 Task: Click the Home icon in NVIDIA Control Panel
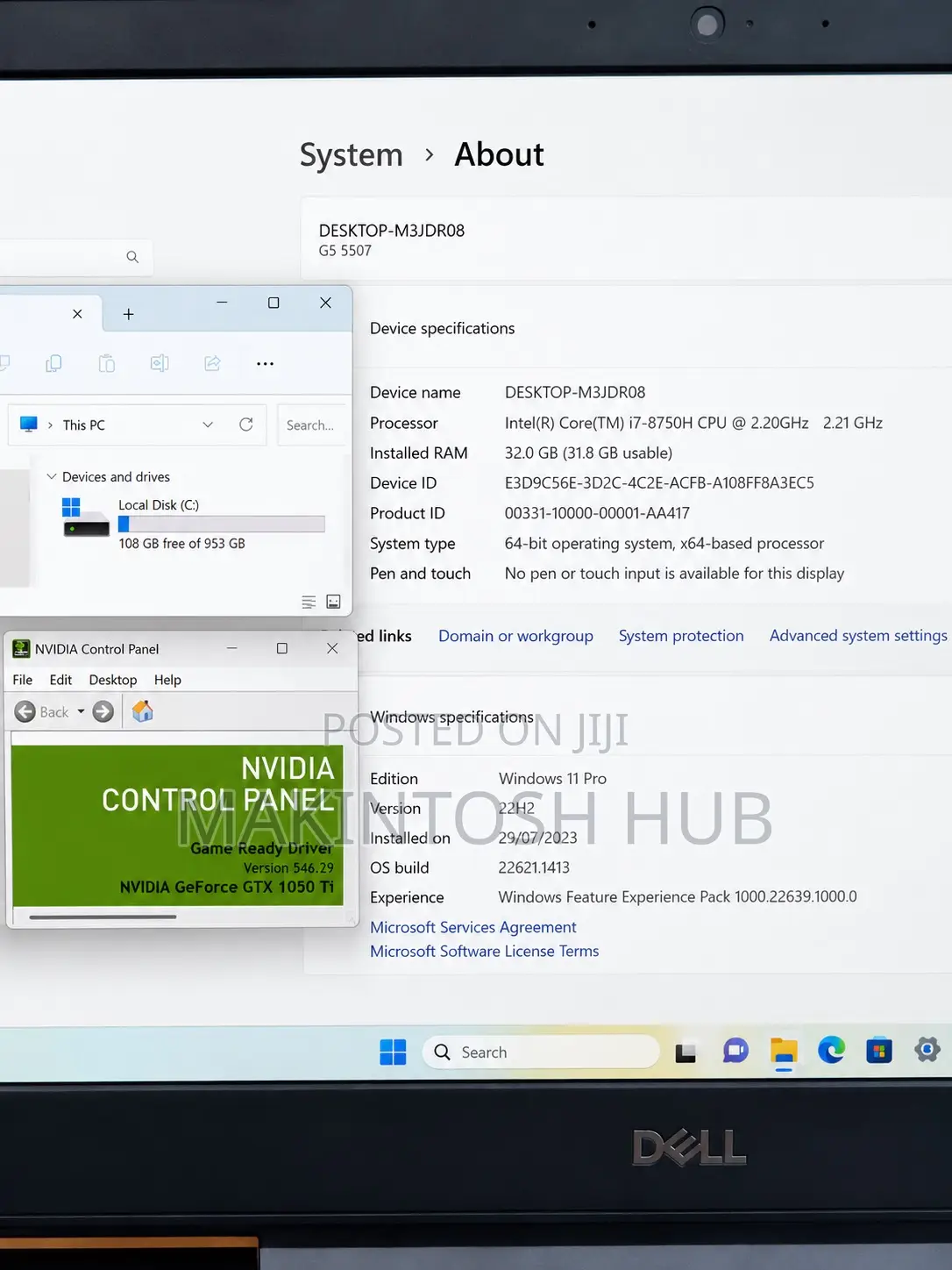[x=142, y=711]
